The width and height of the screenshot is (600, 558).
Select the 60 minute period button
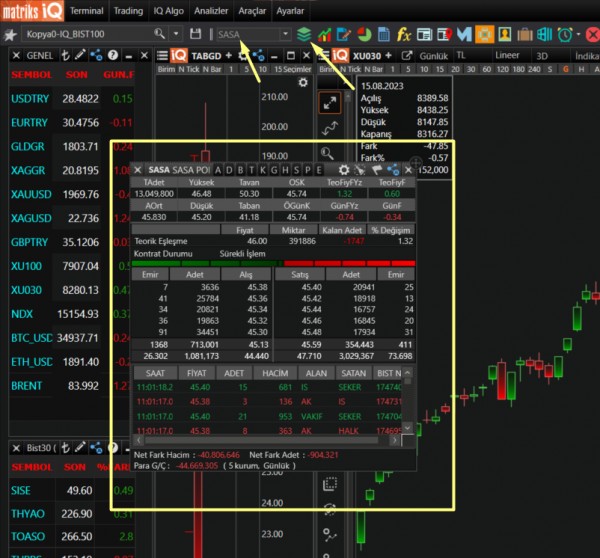486,69
